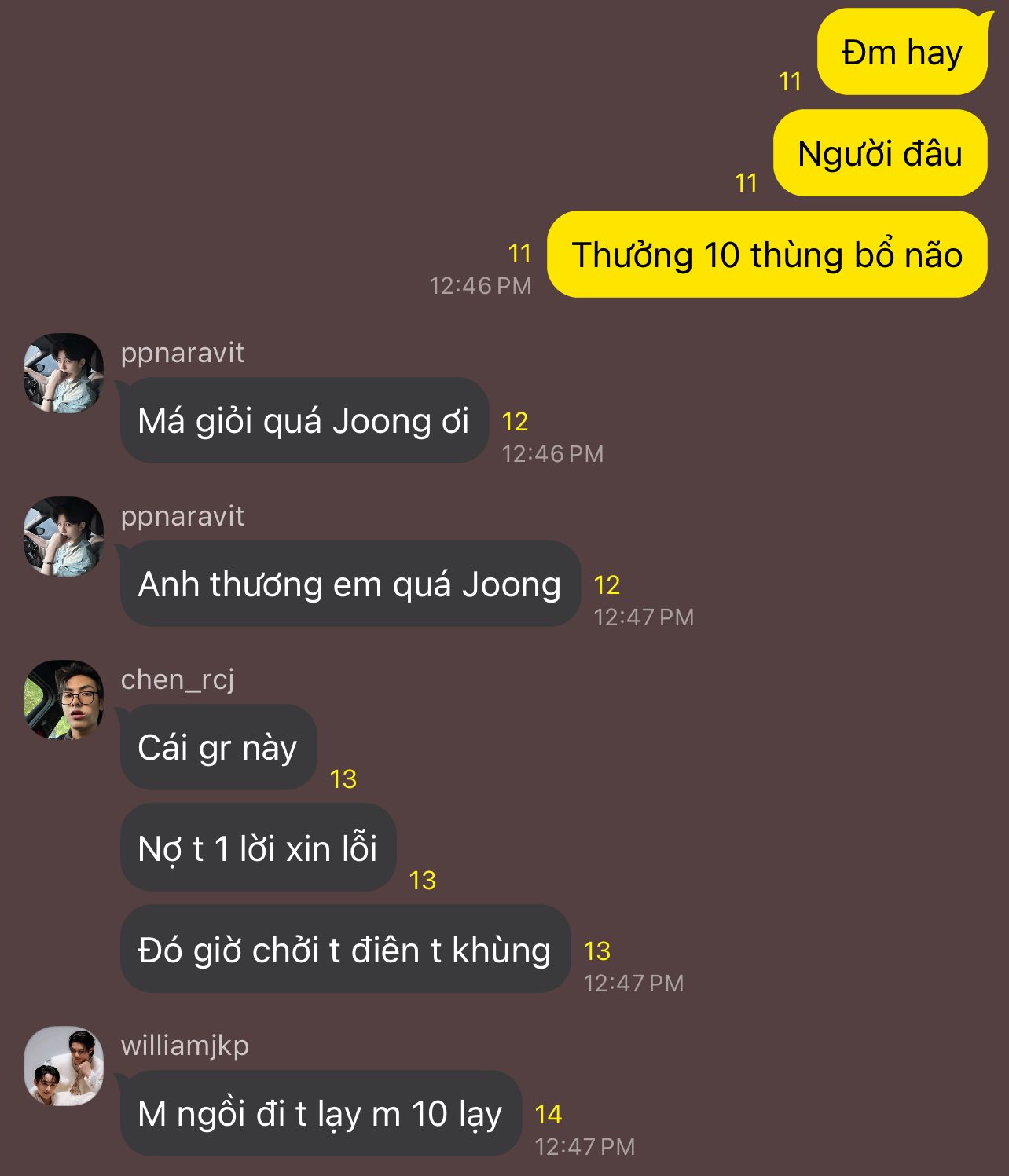The image size is (1009, 1176).
Task: Open ppnaravit's avatar beside first message
Action: 64,373
